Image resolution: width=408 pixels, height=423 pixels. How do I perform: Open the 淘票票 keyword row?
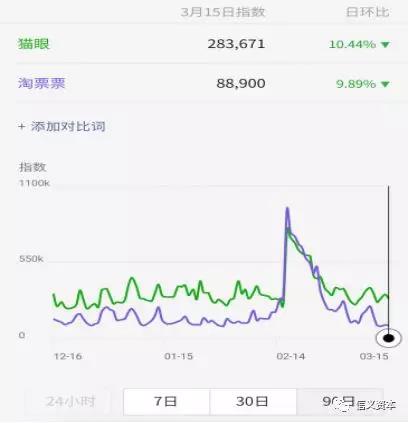coord(204,83)
